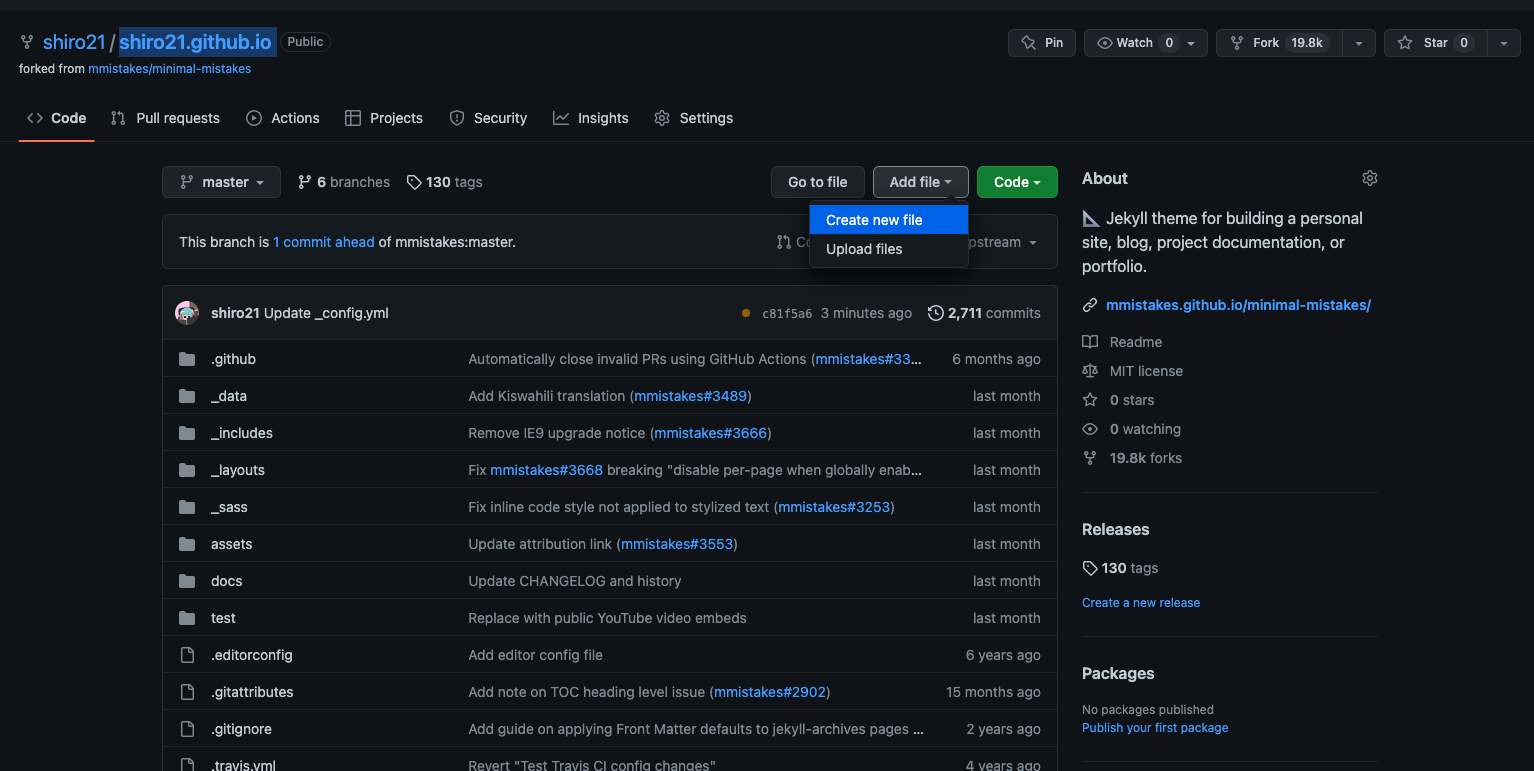Click the test folder icon
This screenshot has width=1534, height=771.
coord(187,618)
